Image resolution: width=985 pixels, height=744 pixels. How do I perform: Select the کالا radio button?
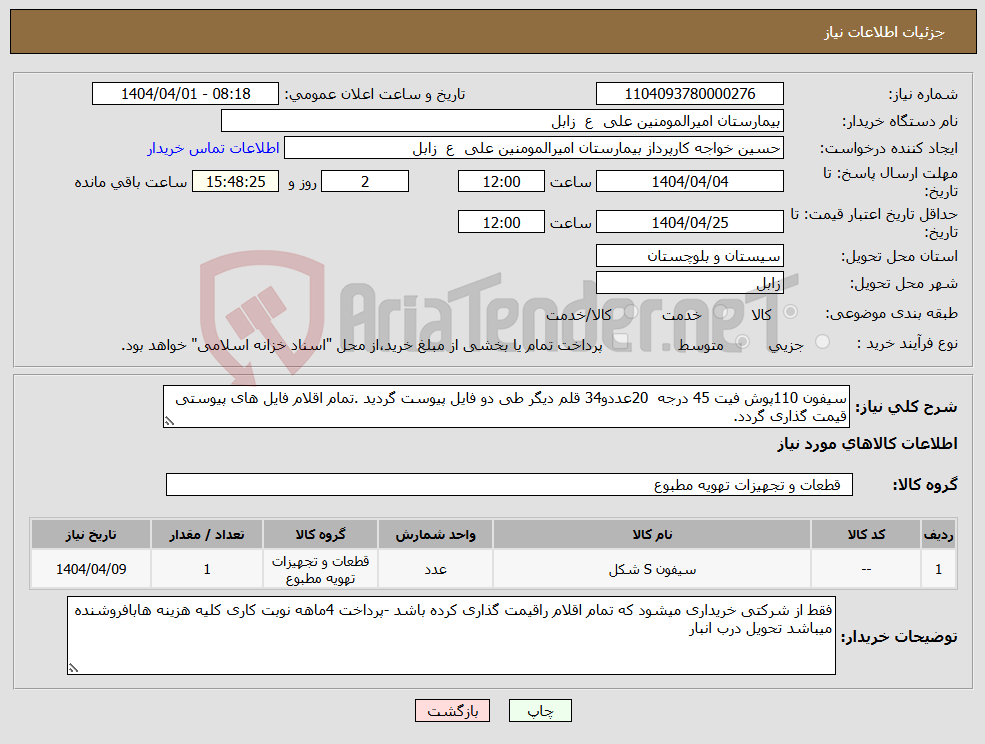[x=791, y=311]
